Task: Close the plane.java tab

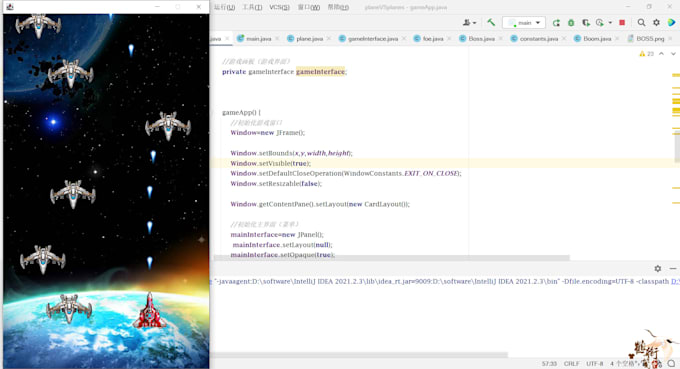Action: [x=329, y=39]
